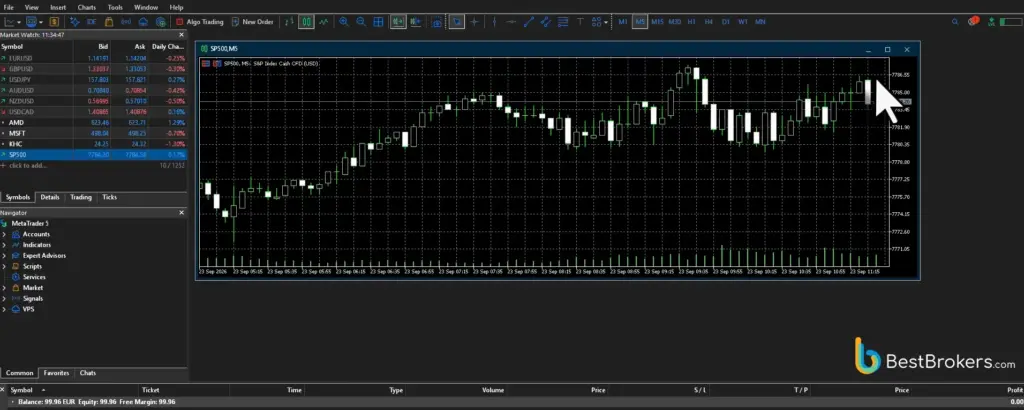Screen dimensions: 1024x410
Task: Sort by the Daily Change column header
Action: (168, 47)
